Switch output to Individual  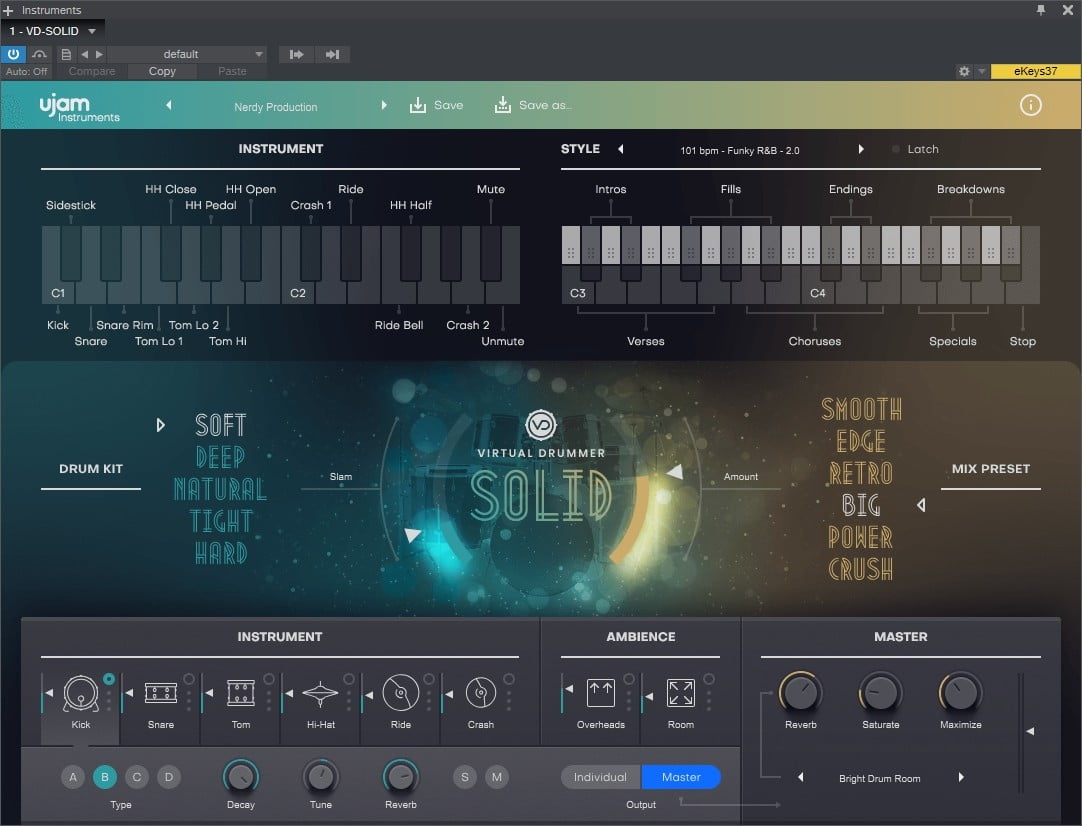pyautogui.click(x=600, y=777)
